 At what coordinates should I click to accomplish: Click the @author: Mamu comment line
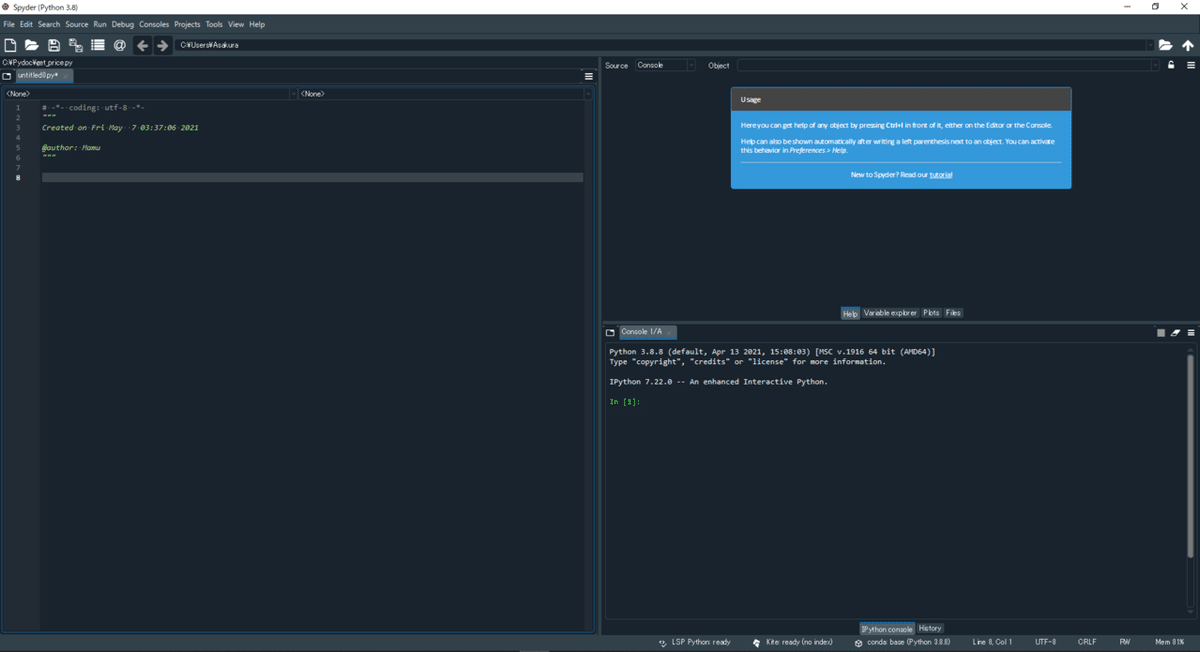[71, 148]
